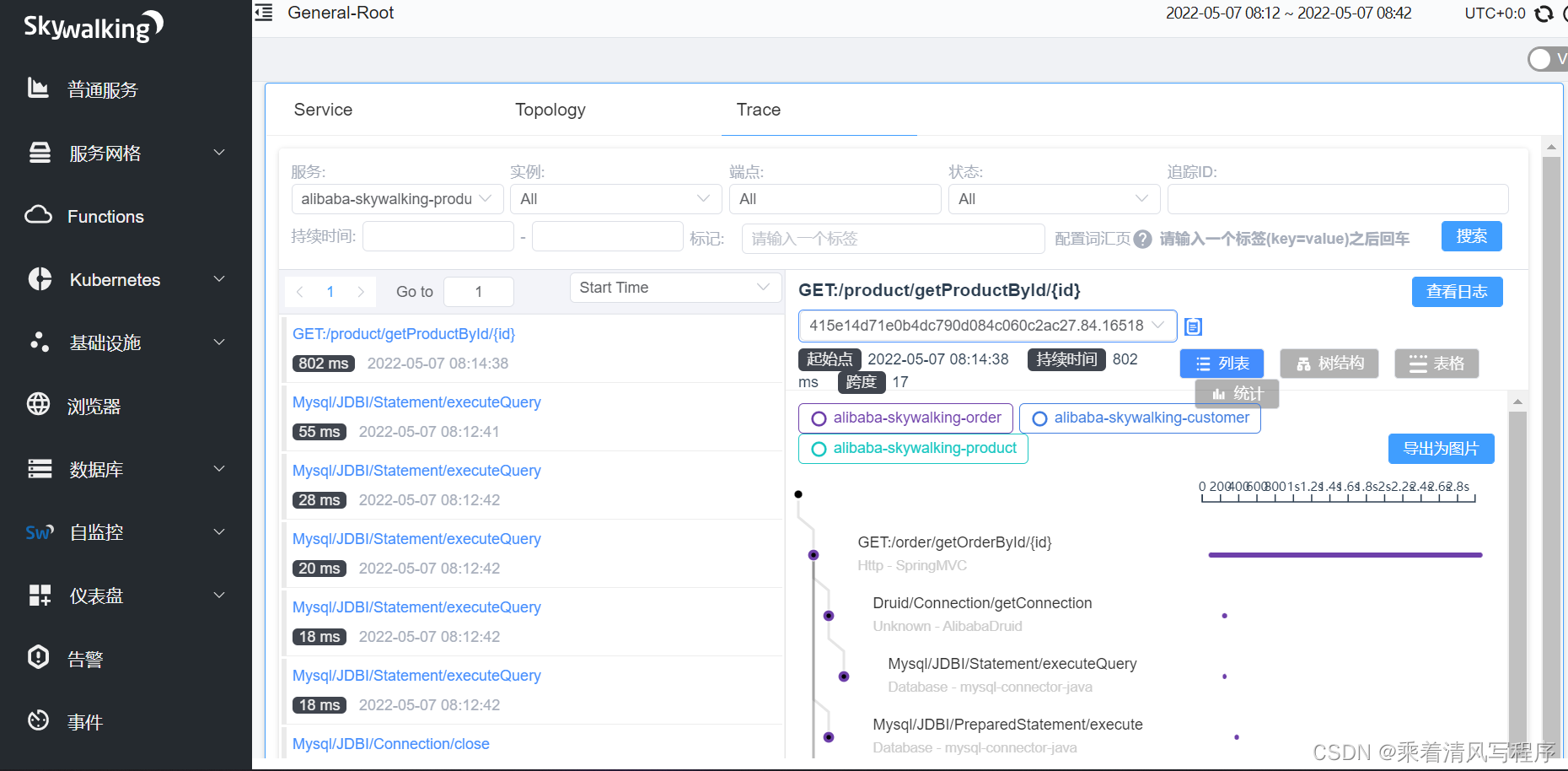The height and width of the screenshot is (771, 1568).
Task: Switch to 统计 statistics view
Action: (x=1237, y=394)
